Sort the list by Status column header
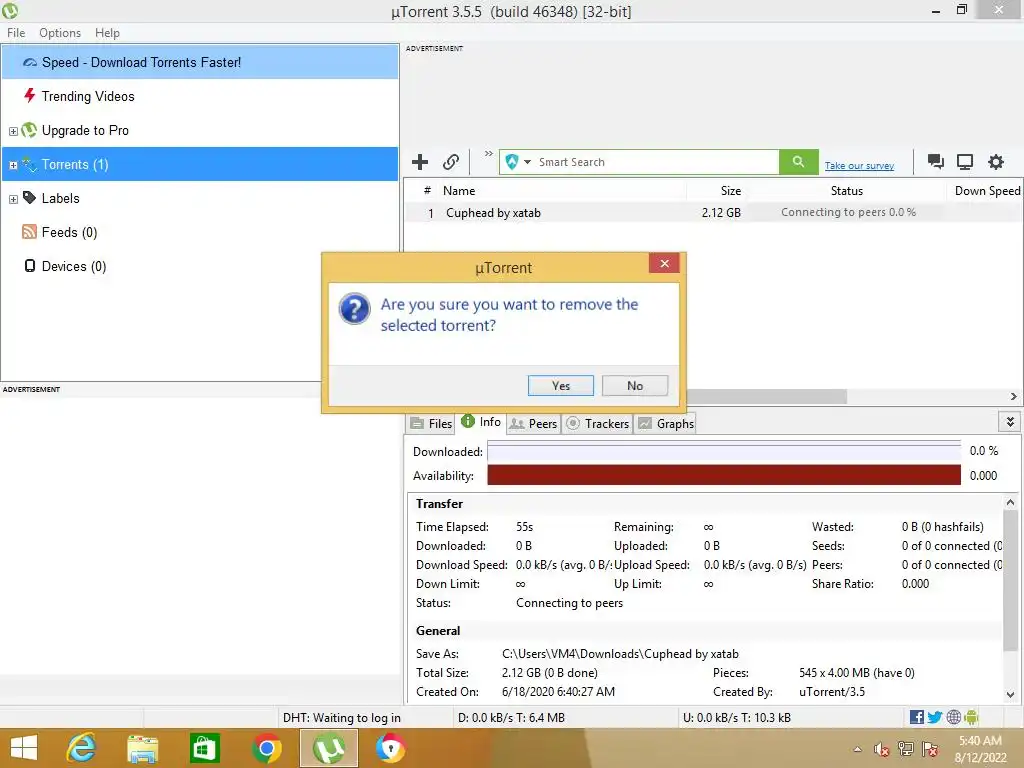 click(x=846, y=191)
